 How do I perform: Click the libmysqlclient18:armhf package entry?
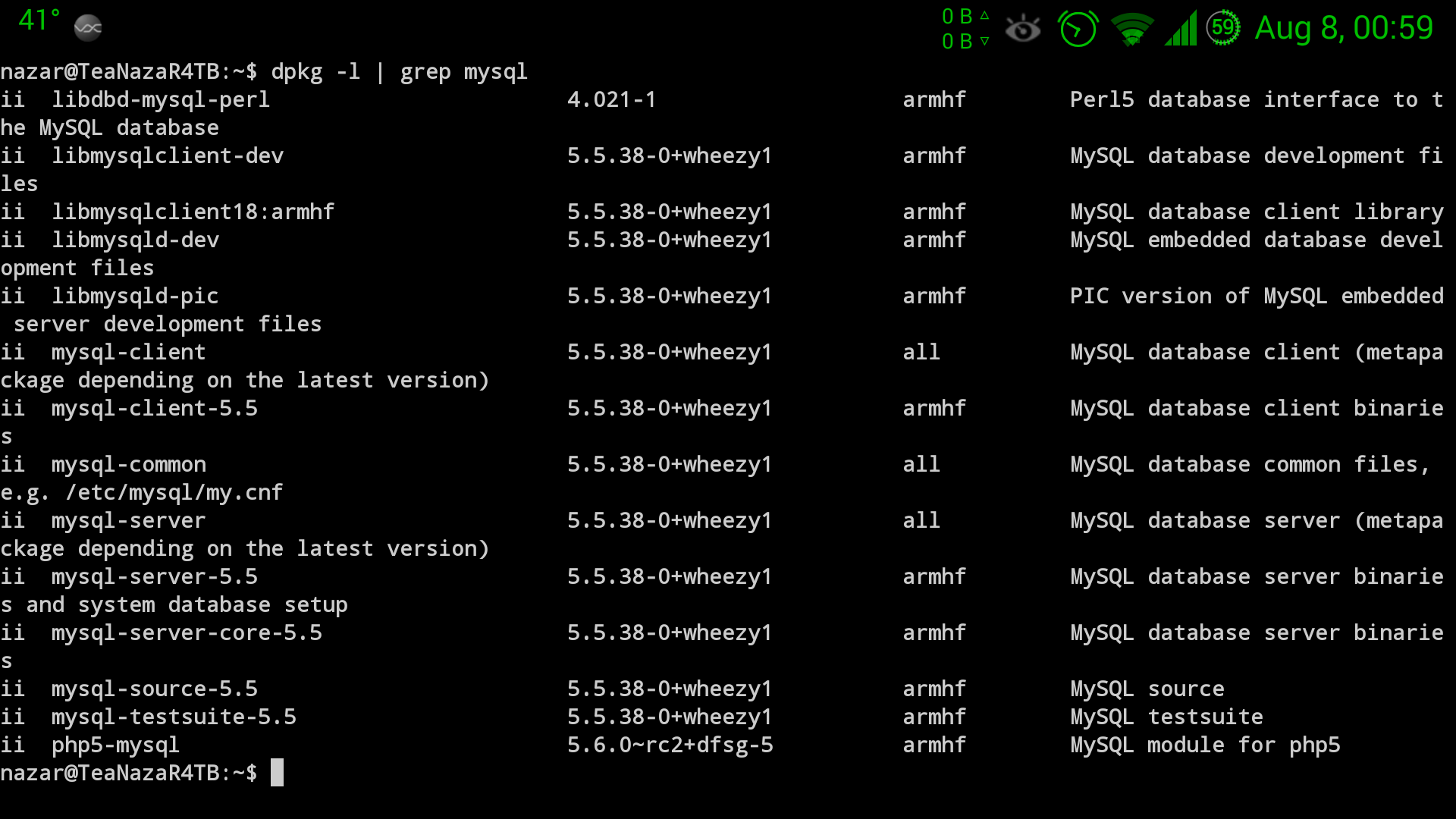(x=193, y=212)
